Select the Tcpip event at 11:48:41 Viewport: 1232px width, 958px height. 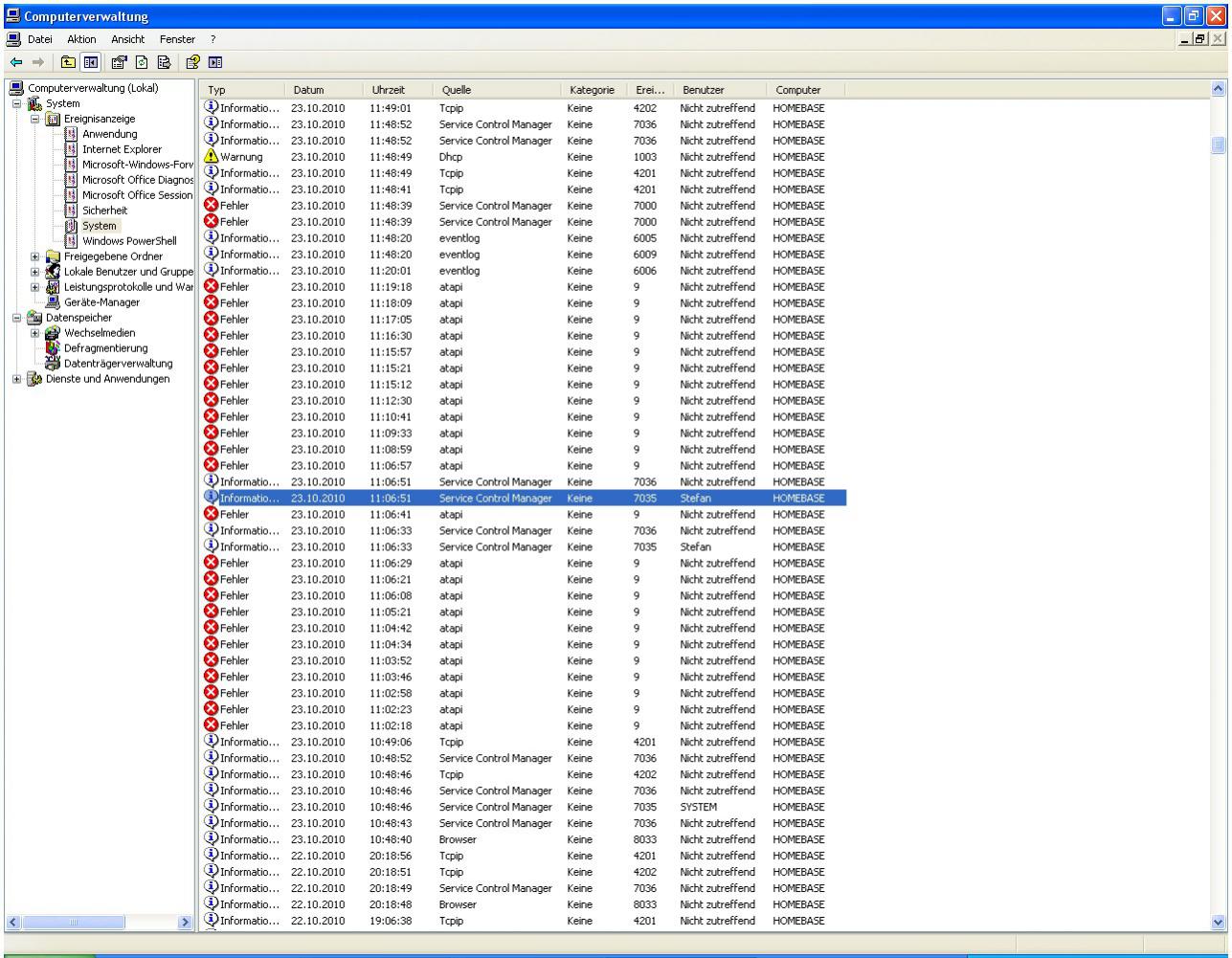click(x=525, y=189)
